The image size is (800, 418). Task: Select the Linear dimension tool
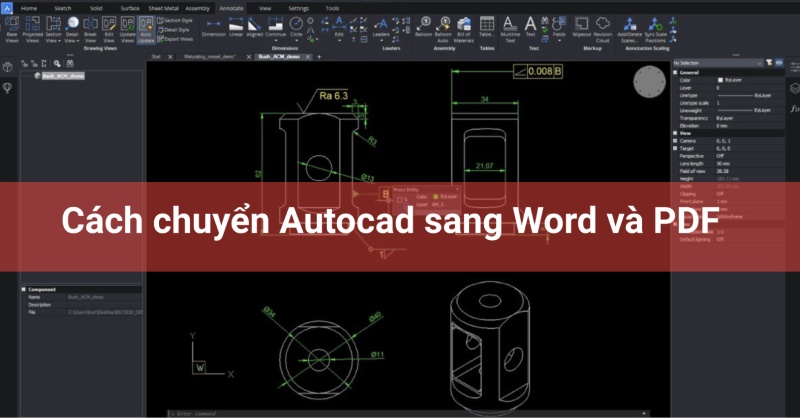coord(236,28)
